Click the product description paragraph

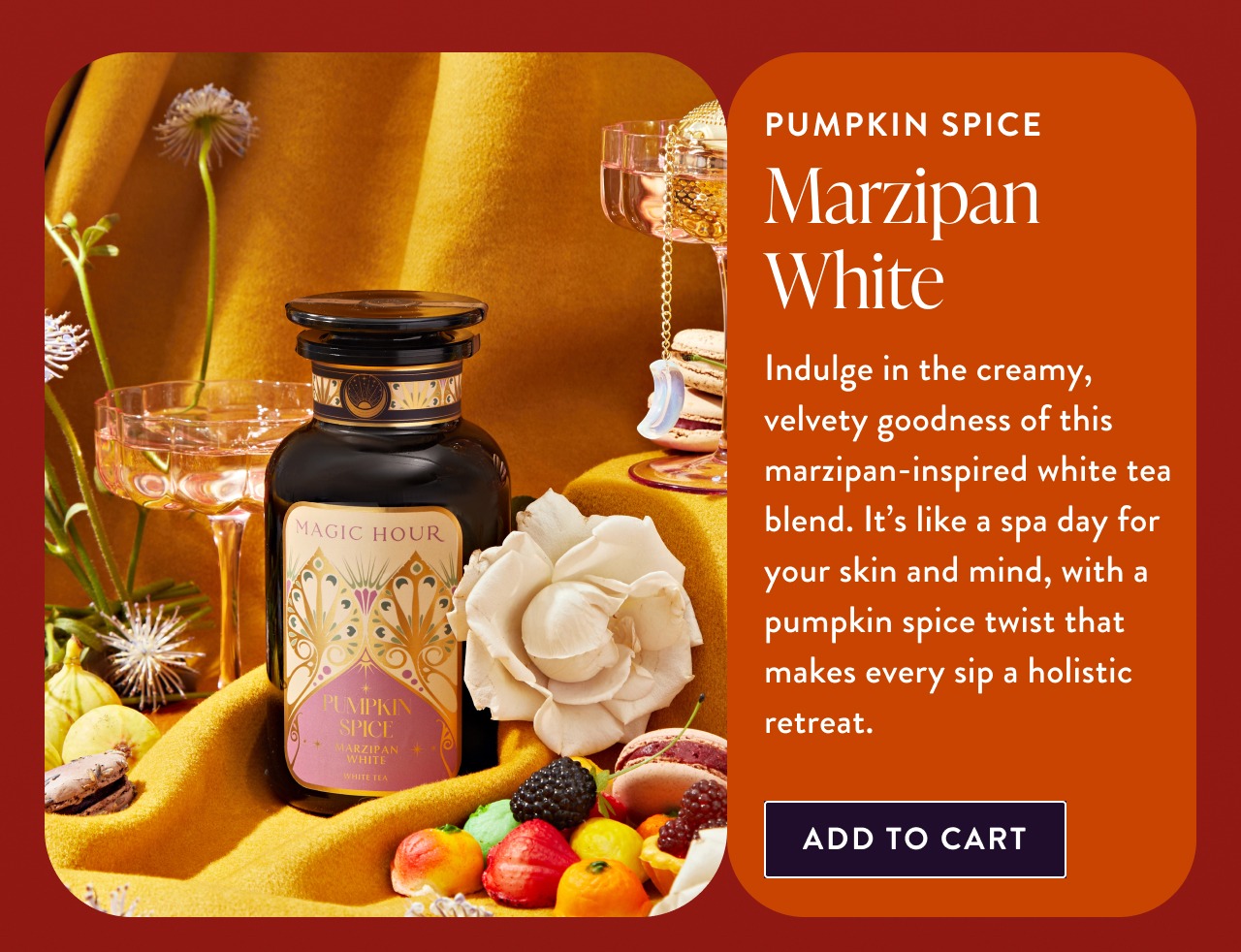pos(967,545)
